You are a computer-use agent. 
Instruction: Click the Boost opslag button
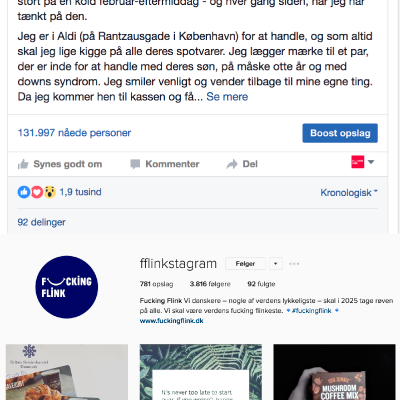pyautogui.click(x=340, y=133)
